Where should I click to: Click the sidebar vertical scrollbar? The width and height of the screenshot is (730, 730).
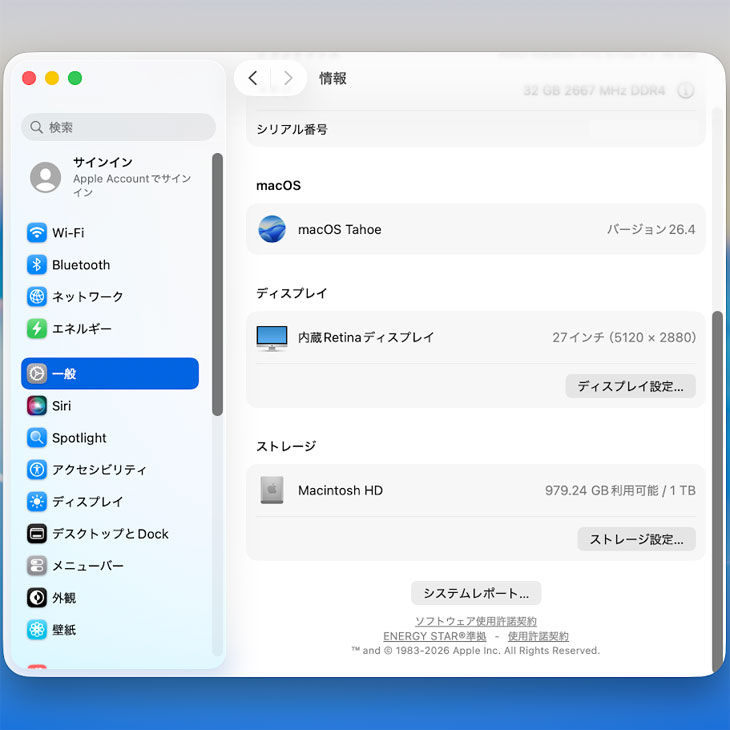pos(217,285)
